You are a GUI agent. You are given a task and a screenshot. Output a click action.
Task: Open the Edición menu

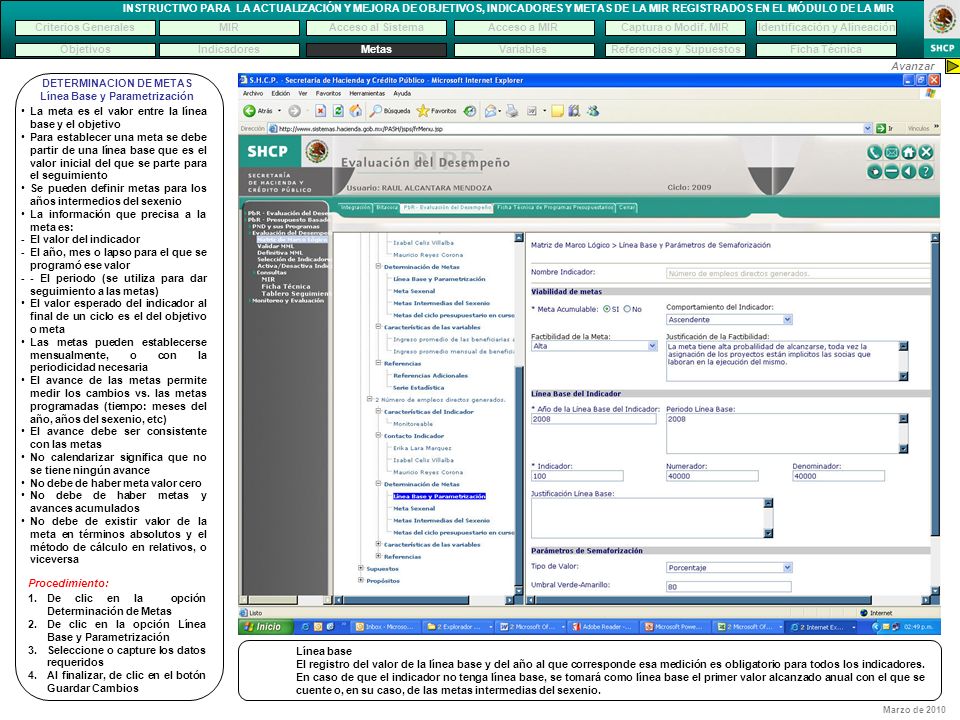click(x=281, y=94)
